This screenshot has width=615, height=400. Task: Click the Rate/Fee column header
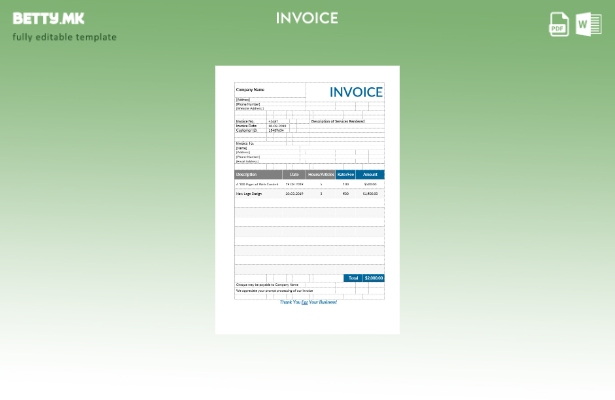[x=346, y=174]
